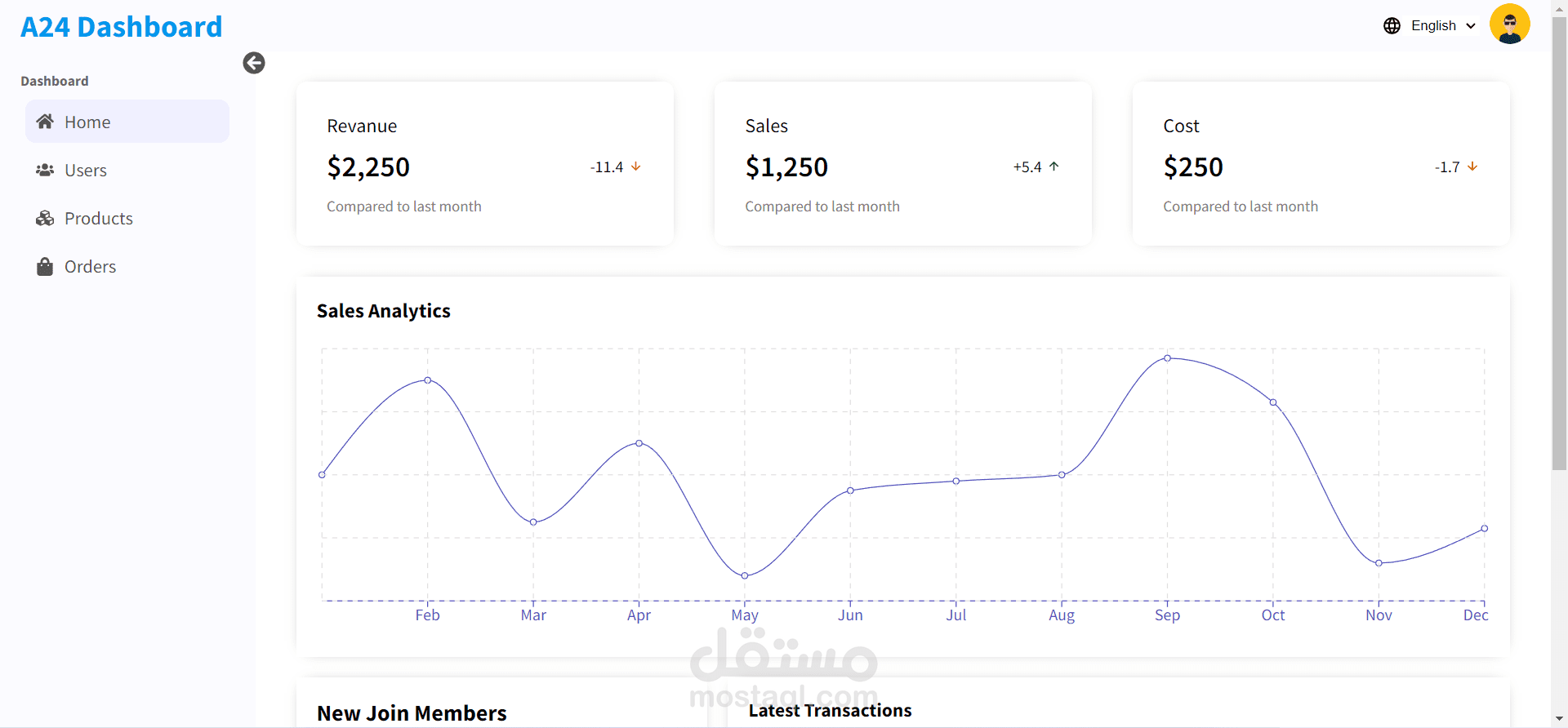Click the Sep axis label
This screenshot has width=1568, height=728.
[x=1168, y=615]
